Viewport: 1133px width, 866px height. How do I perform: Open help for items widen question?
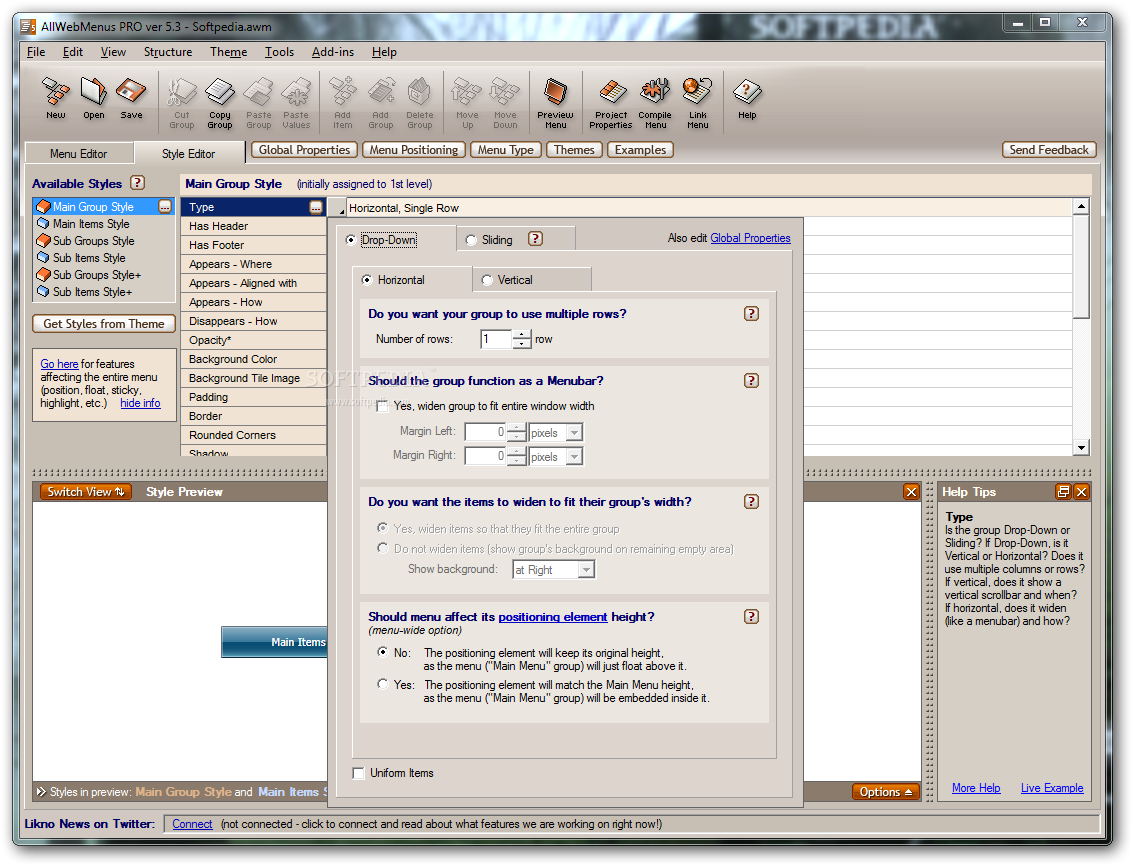(751, 501)
